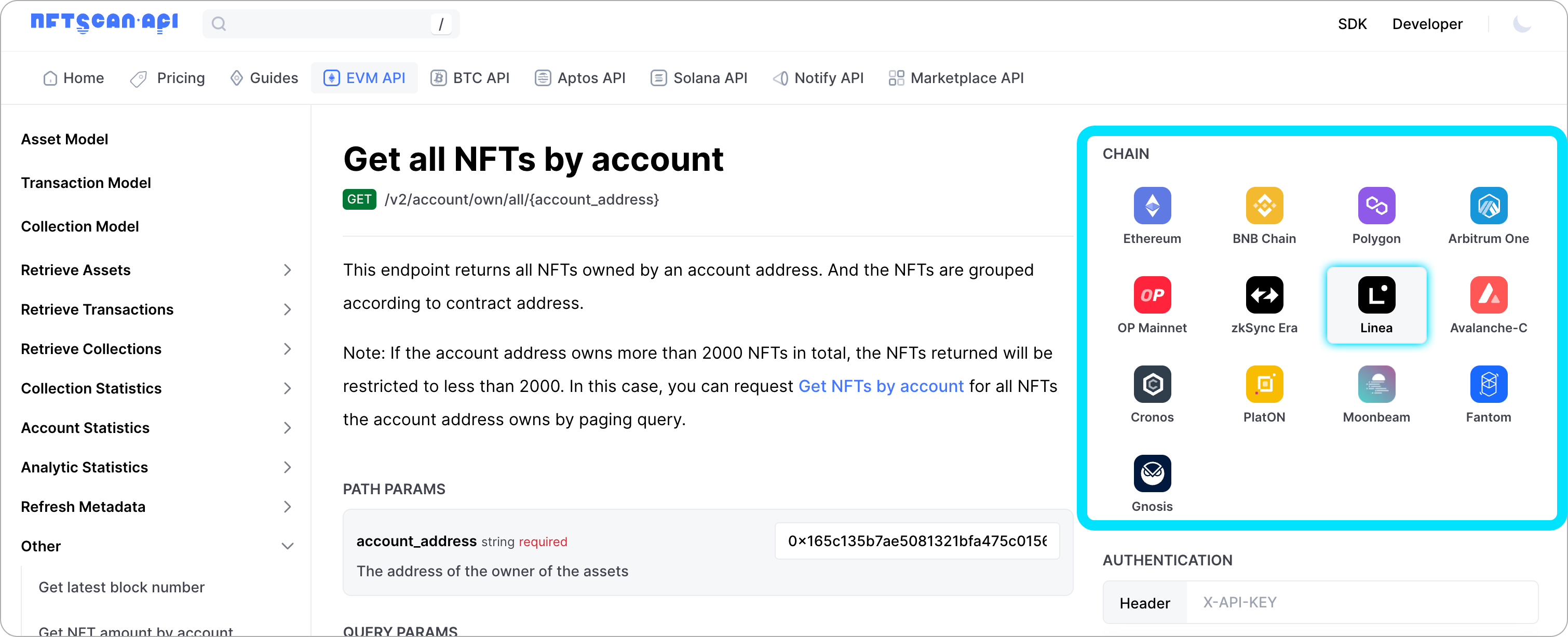Switch to the BTC API tab

(470, 78)
